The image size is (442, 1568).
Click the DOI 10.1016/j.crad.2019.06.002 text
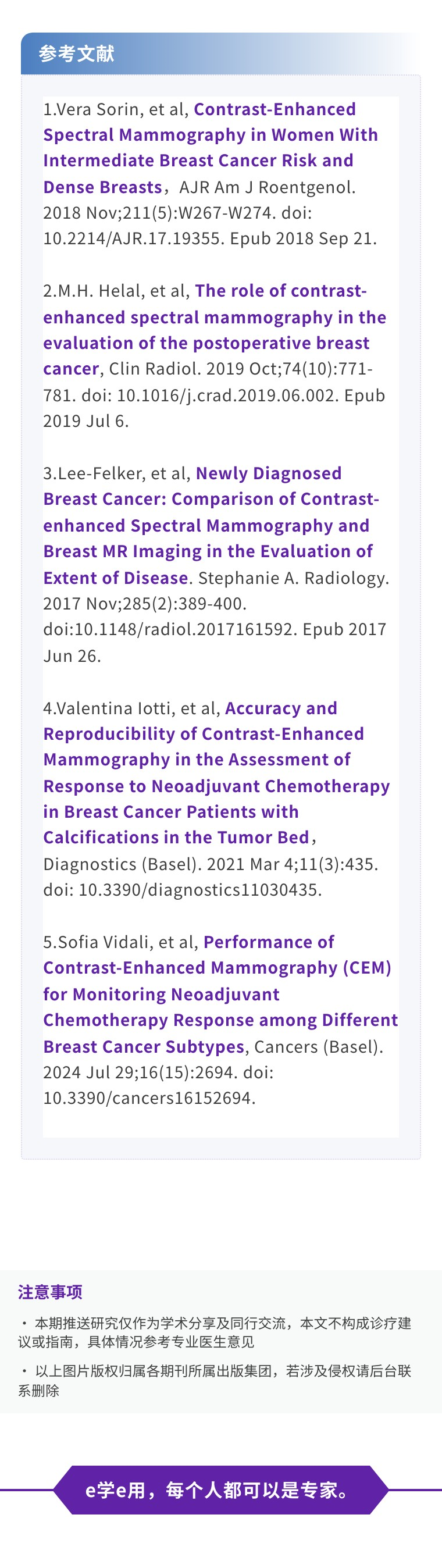point(225,395)
